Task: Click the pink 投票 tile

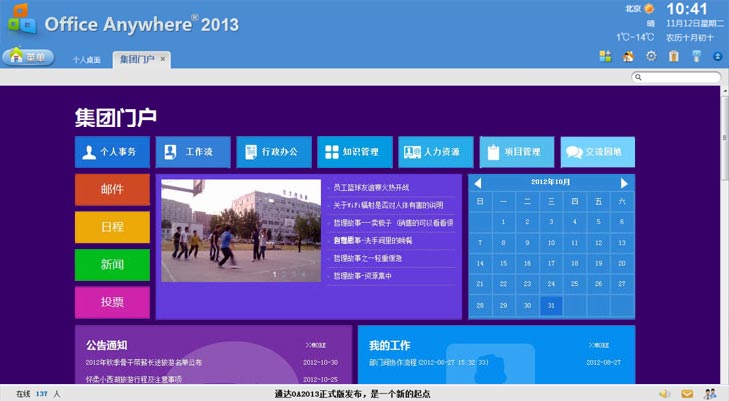Action: pos(112,302)
